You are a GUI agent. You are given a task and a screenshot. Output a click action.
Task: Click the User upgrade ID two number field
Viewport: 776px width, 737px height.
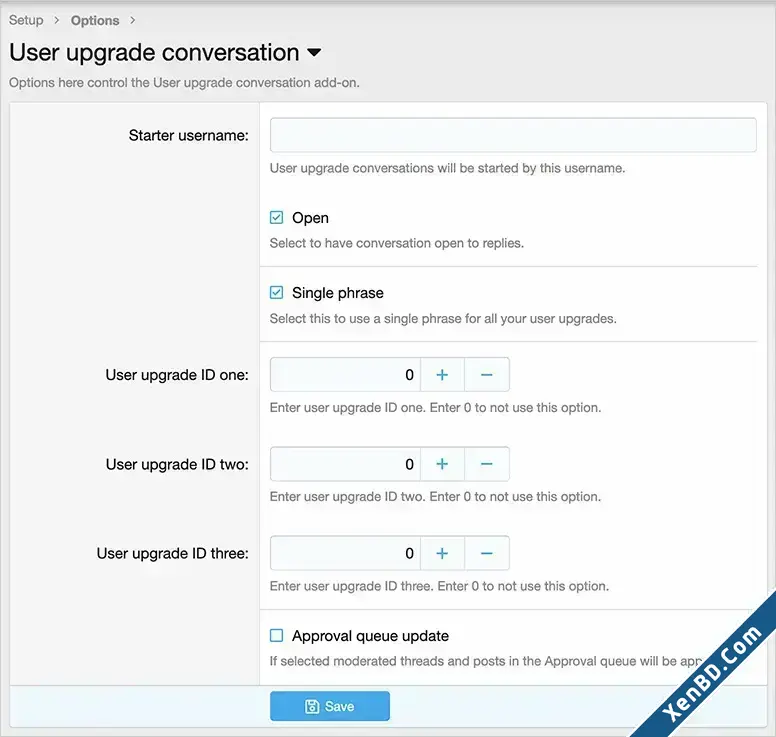345,464
